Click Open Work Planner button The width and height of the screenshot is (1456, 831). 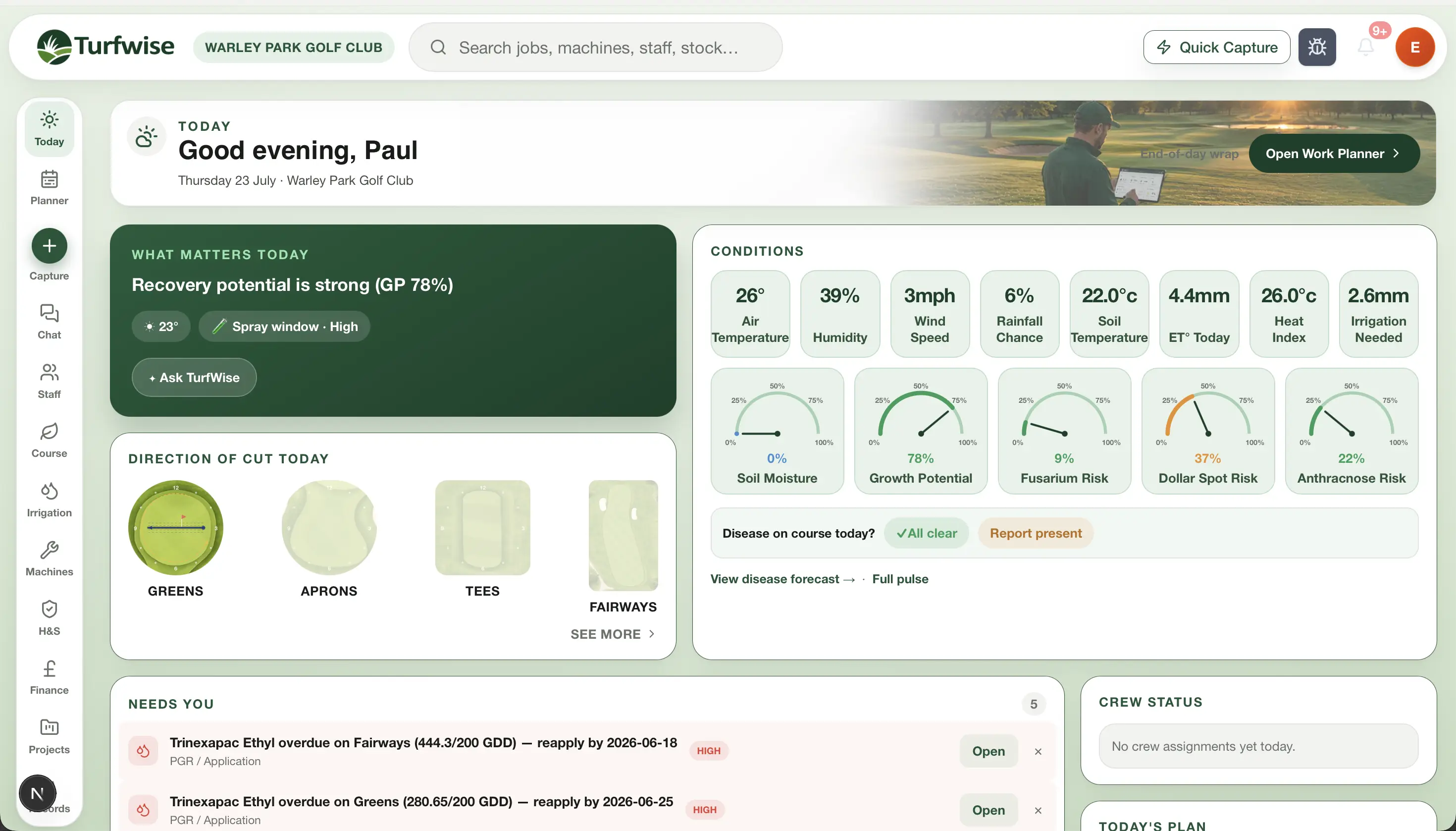point(1334,154)
